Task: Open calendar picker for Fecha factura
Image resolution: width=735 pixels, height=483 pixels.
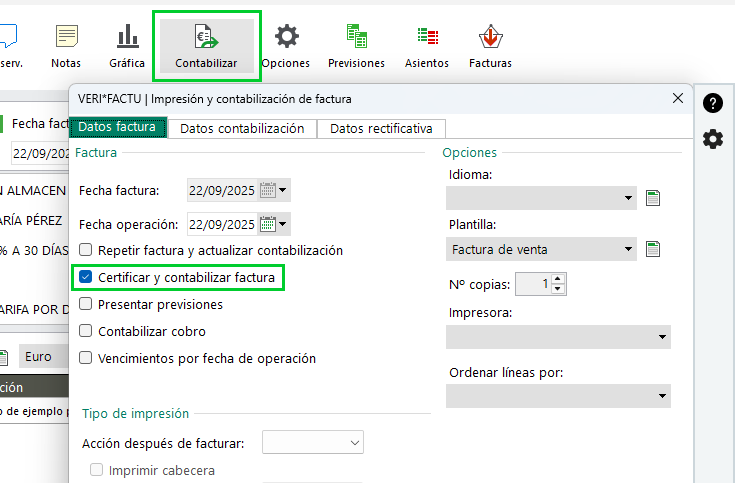Action: coord(268,190)
